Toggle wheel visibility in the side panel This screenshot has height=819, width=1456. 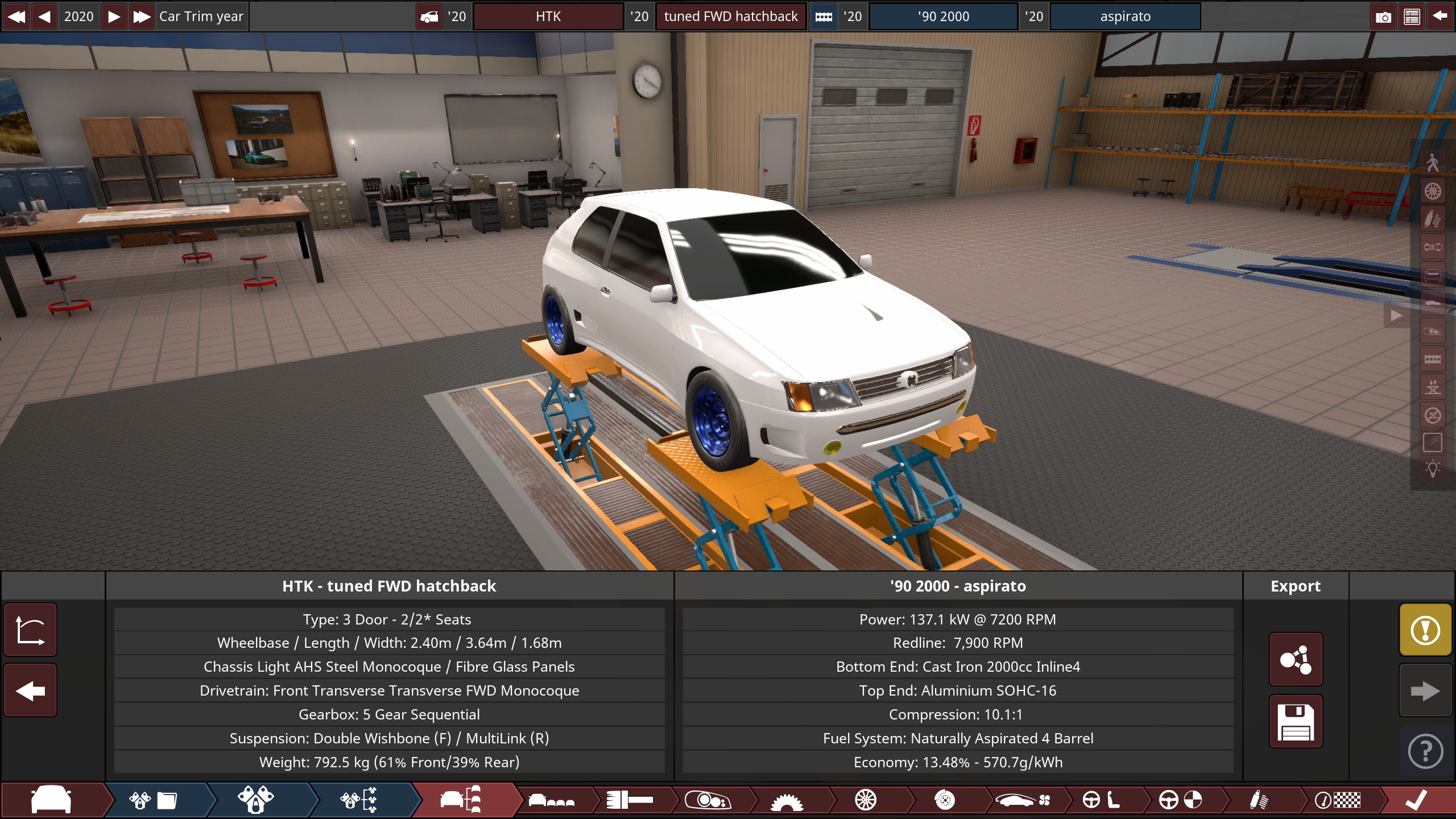coord(1433,191)
